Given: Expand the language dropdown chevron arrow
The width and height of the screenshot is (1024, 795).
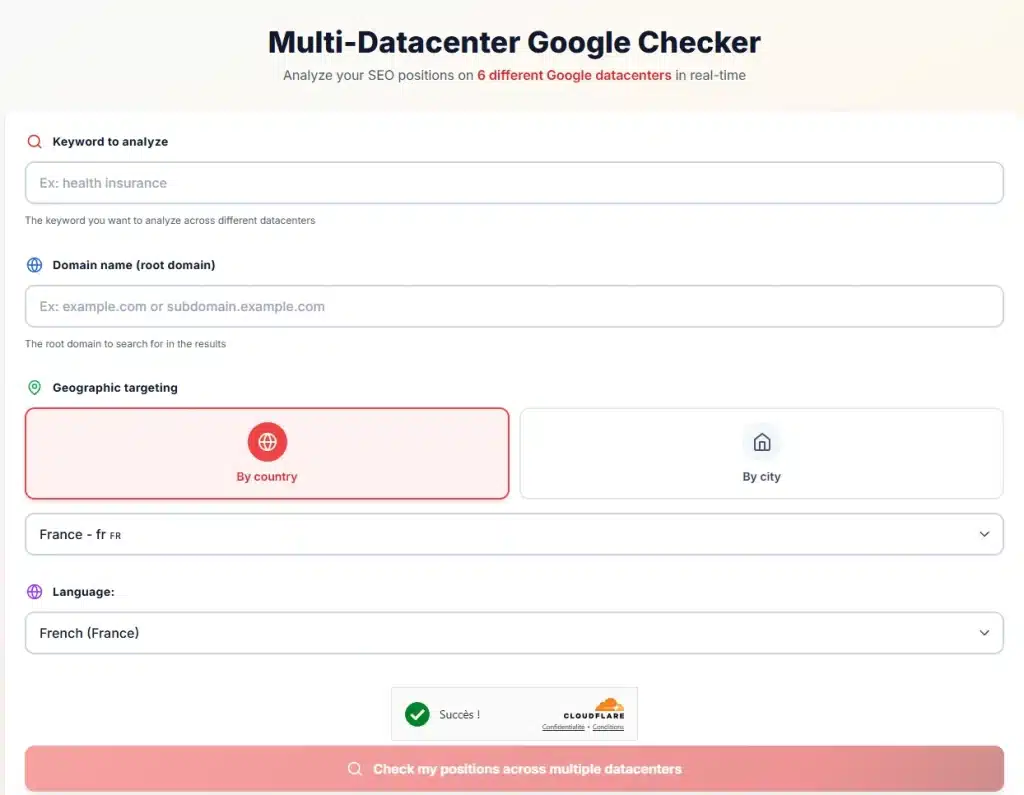Looking at the screenshot, I should (984, 633).
